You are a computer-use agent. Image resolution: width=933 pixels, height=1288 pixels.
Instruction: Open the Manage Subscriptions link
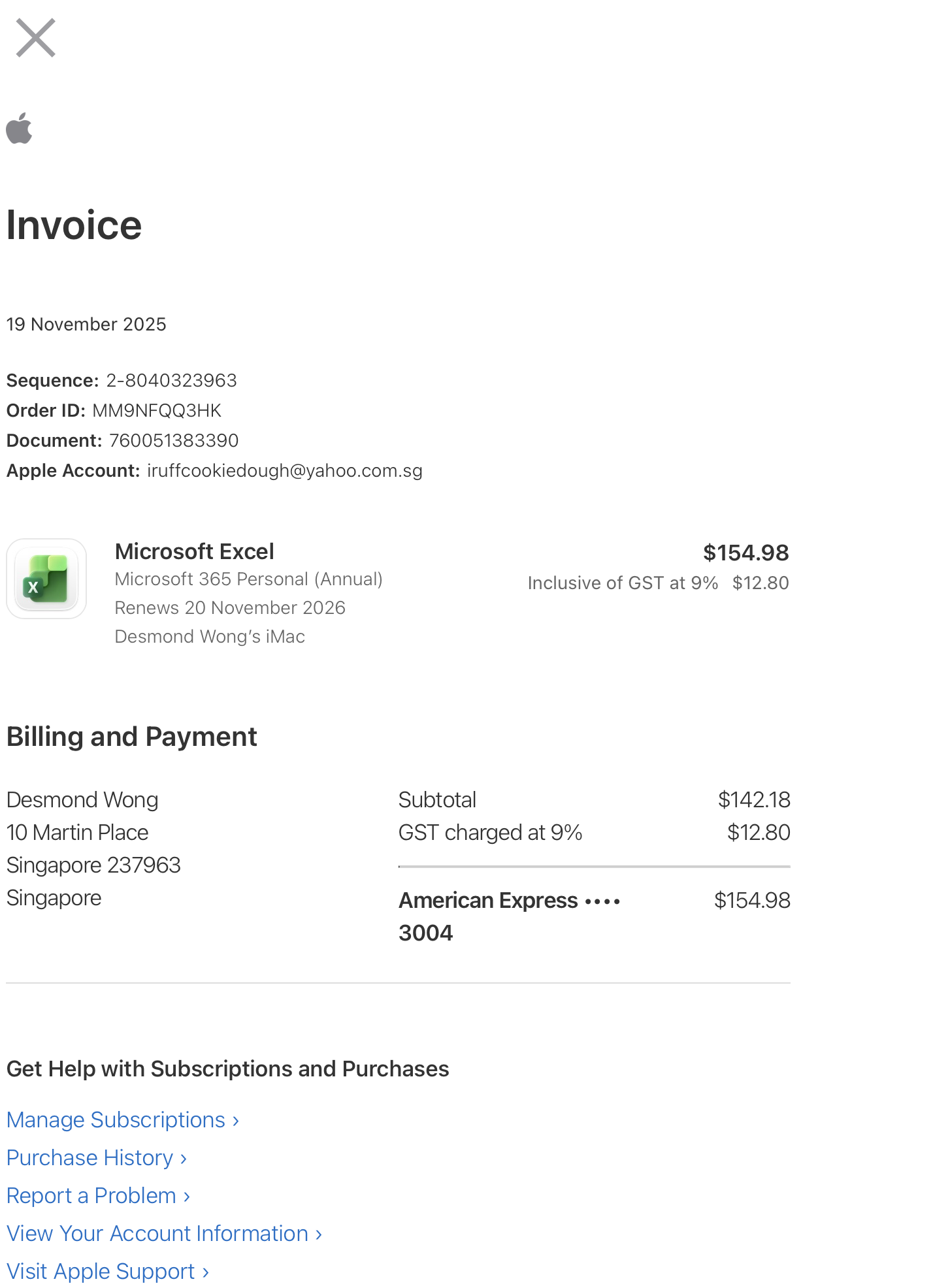[123, 1119]
